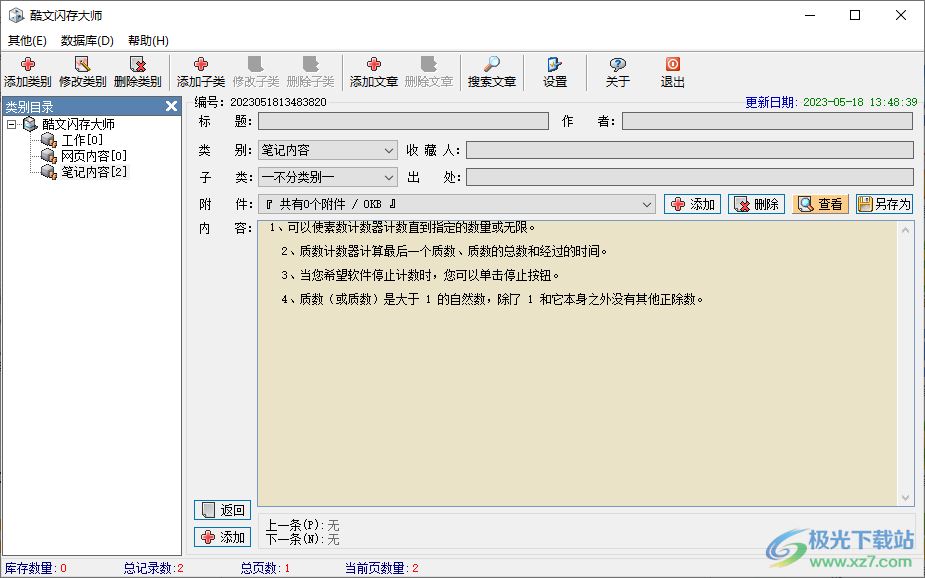Click the 库存数量 status entry
Viewport: 925px width, 578px height.
(x=35, y=569)
